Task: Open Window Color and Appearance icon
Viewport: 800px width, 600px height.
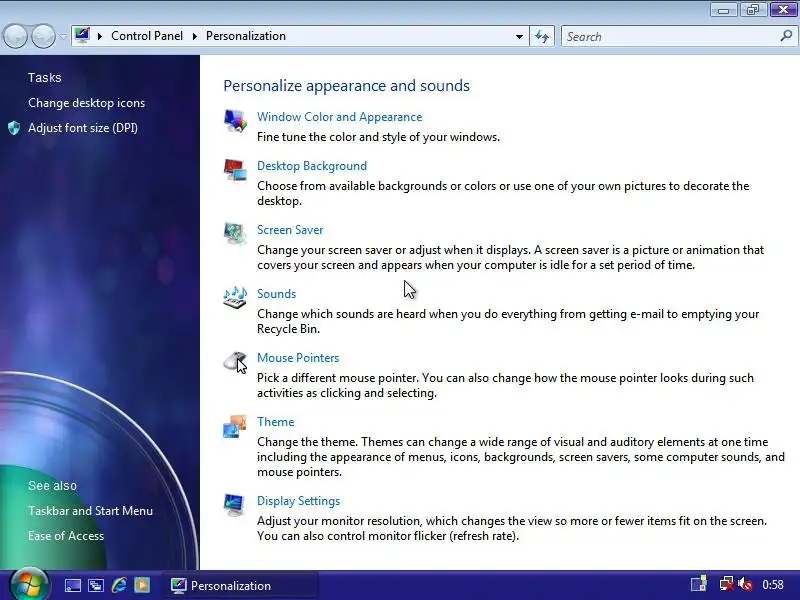Action: click(x=235, y=121)
